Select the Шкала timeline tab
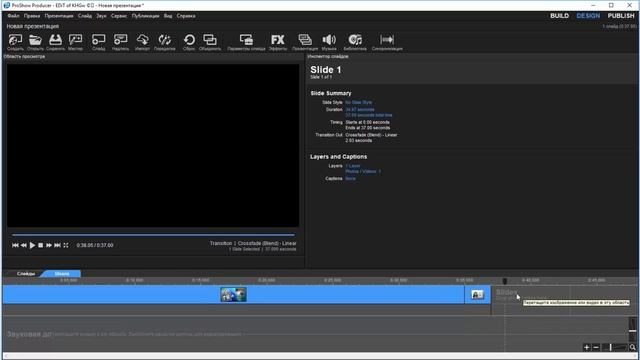Screen dimensions: 640x360 pyautogui.click(x=62, y=273)
